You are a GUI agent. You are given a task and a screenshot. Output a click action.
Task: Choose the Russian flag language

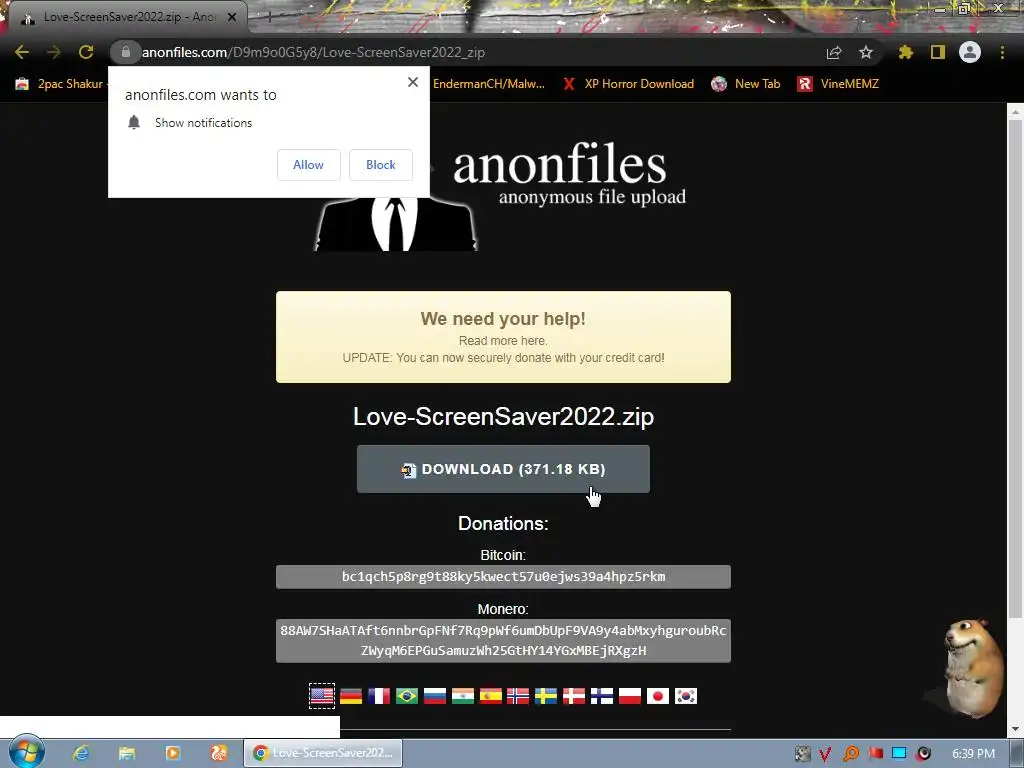[435, 696]
